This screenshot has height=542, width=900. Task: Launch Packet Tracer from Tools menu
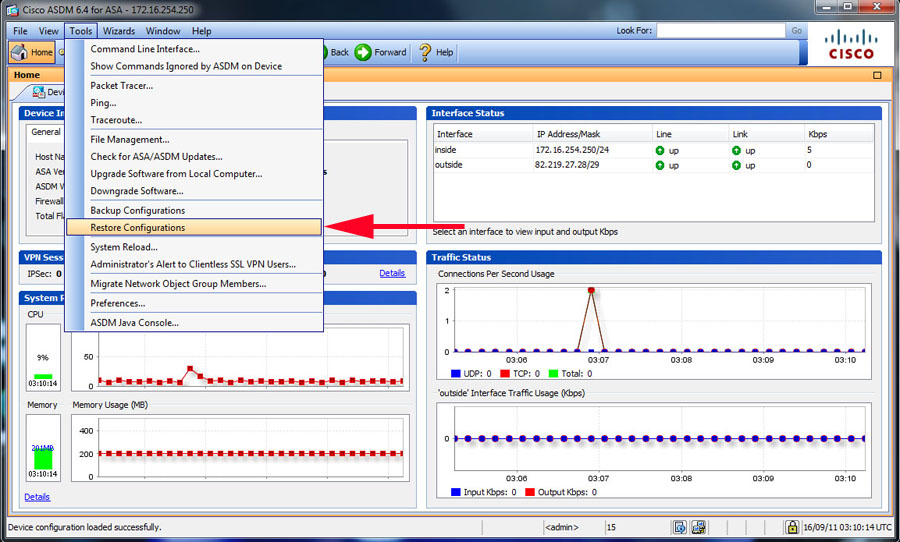tap(194, 86)
